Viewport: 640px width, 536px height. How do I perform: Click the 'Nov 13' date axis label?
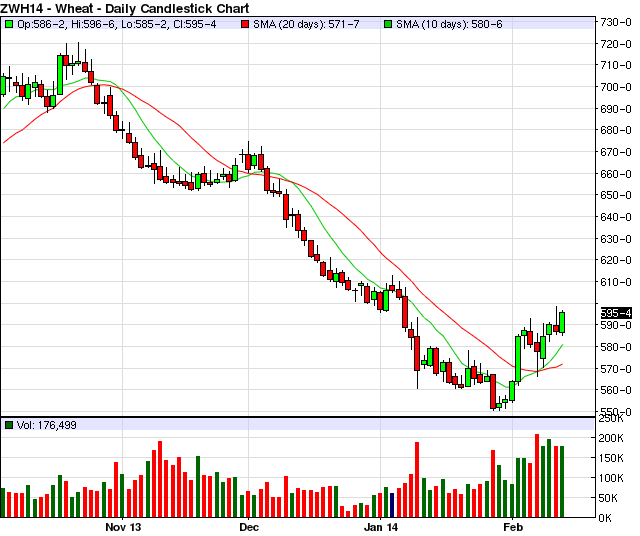[x=123, y=527]
